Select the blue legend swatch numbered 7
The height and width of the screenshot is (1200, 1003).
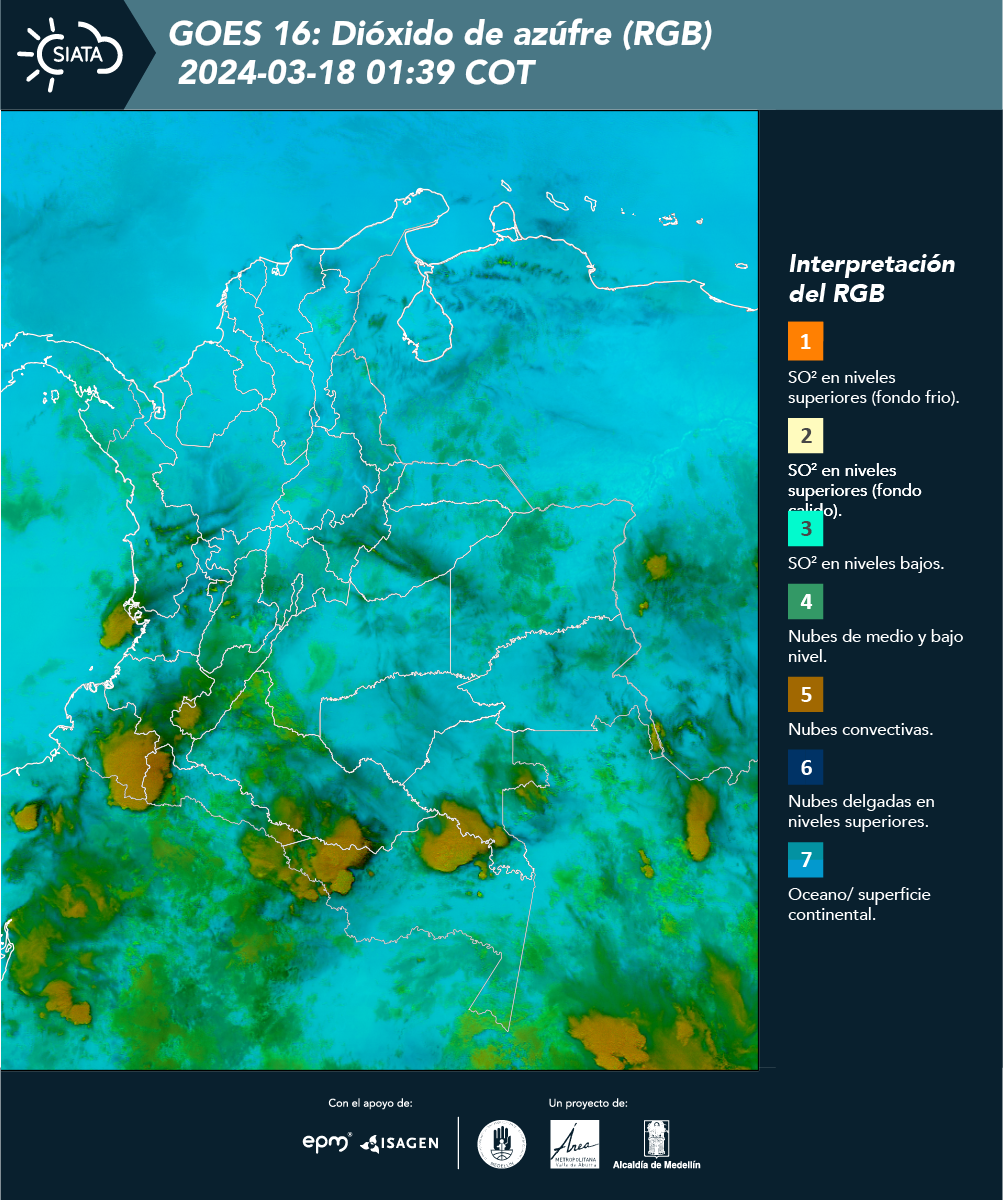(805, 859)
